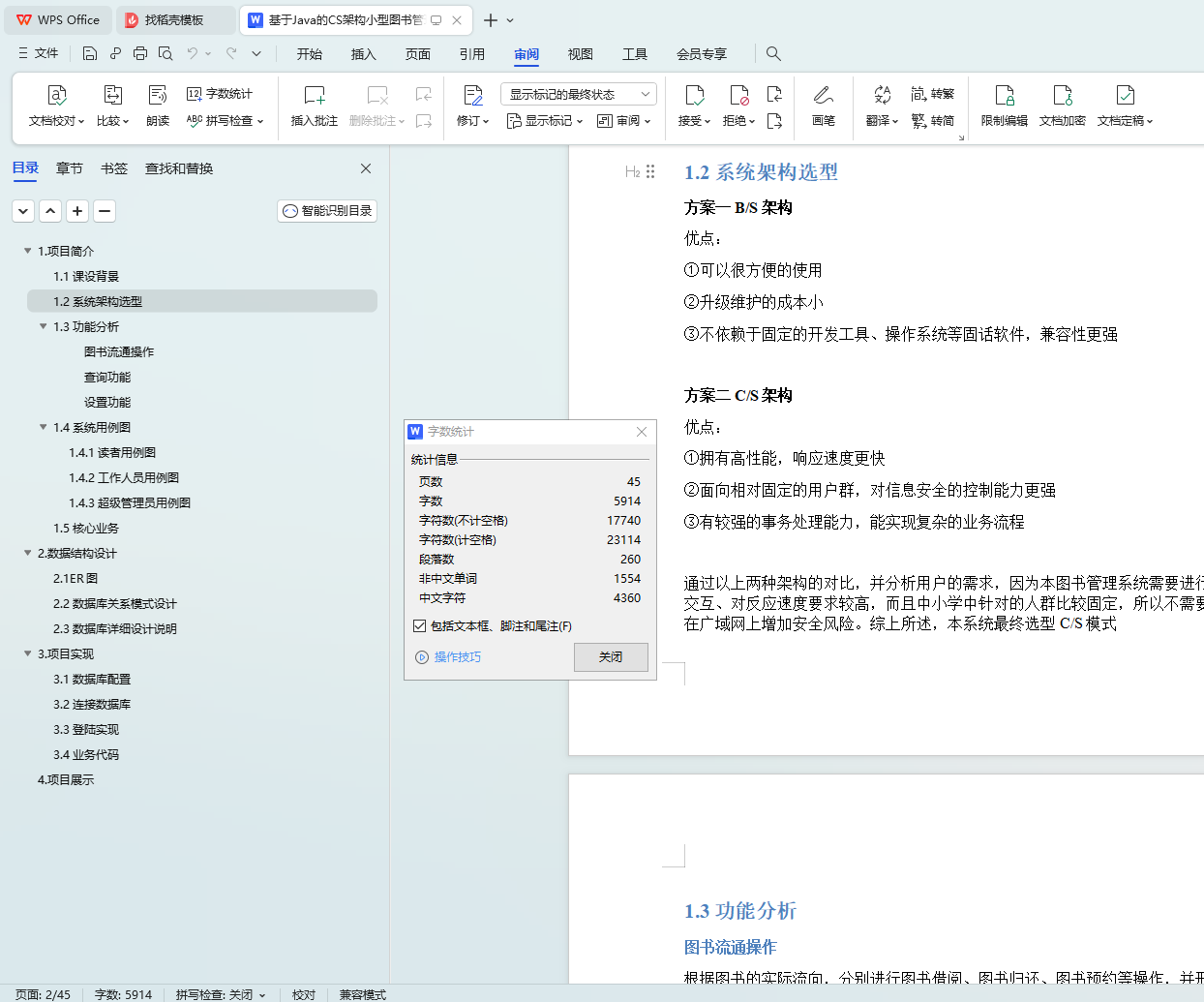Collapse the 1.4 系统用例图 node
This screenshot has height=1002, width=1204.
click(x=43, y=427)
